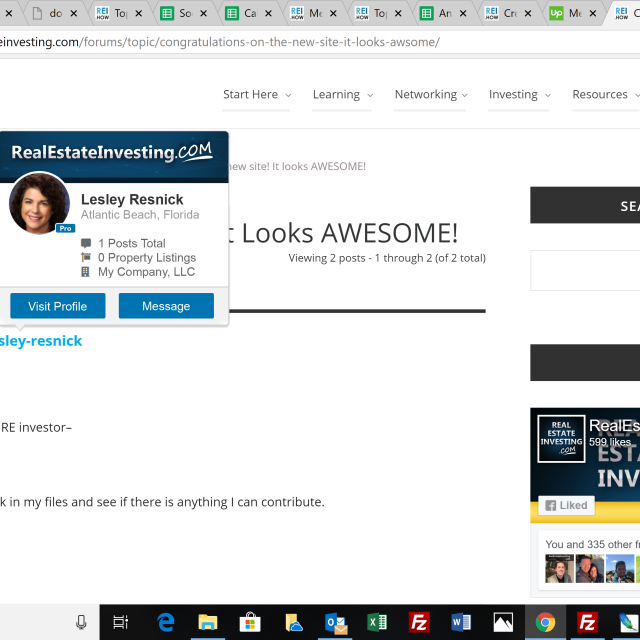640x640 pixels.
Task: Click 'Viewing 2 posts - 1 through 2' text
Action: tap(387, 258)
